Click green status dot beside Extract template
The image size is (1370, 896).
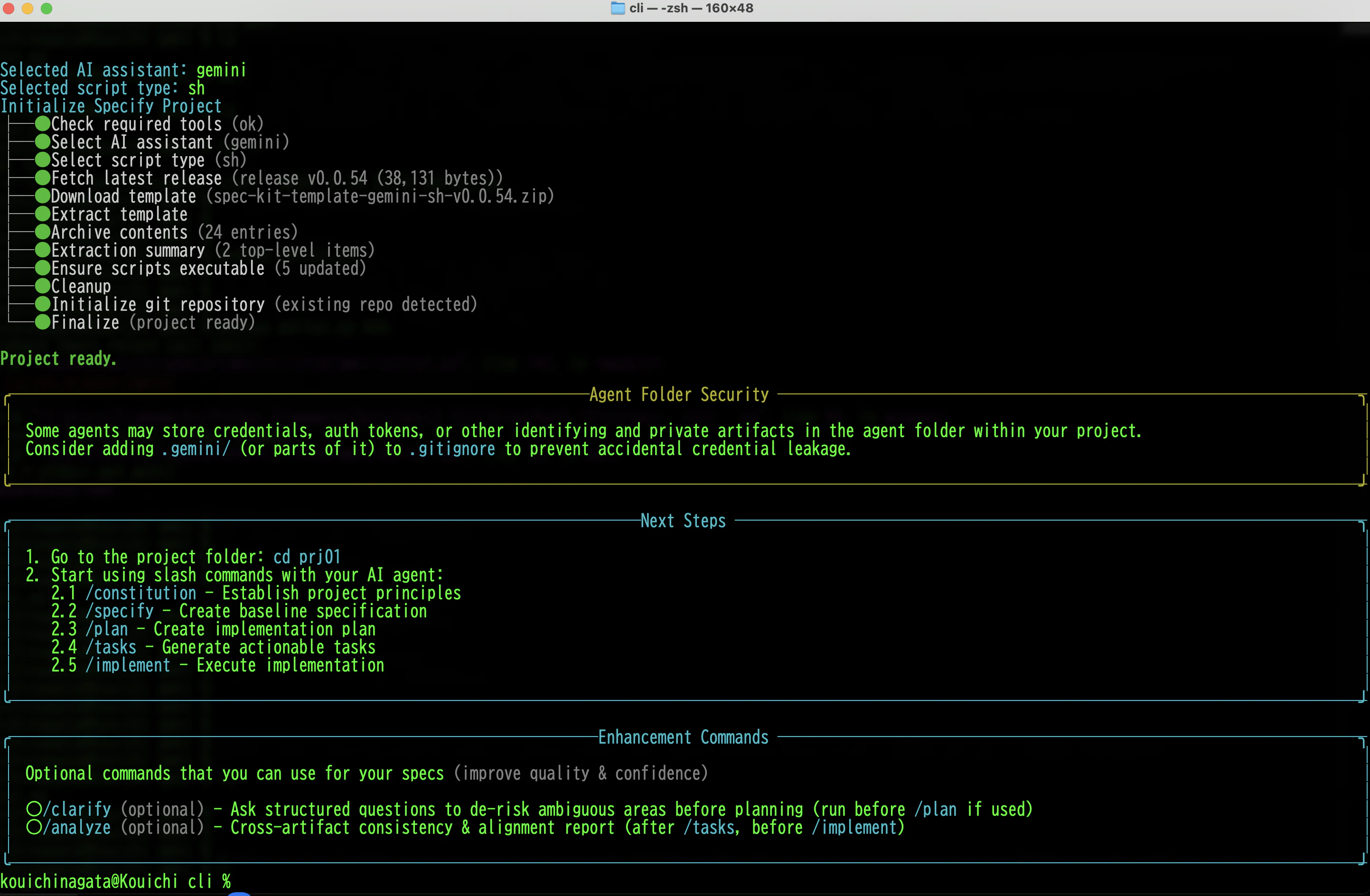point(43,214)
